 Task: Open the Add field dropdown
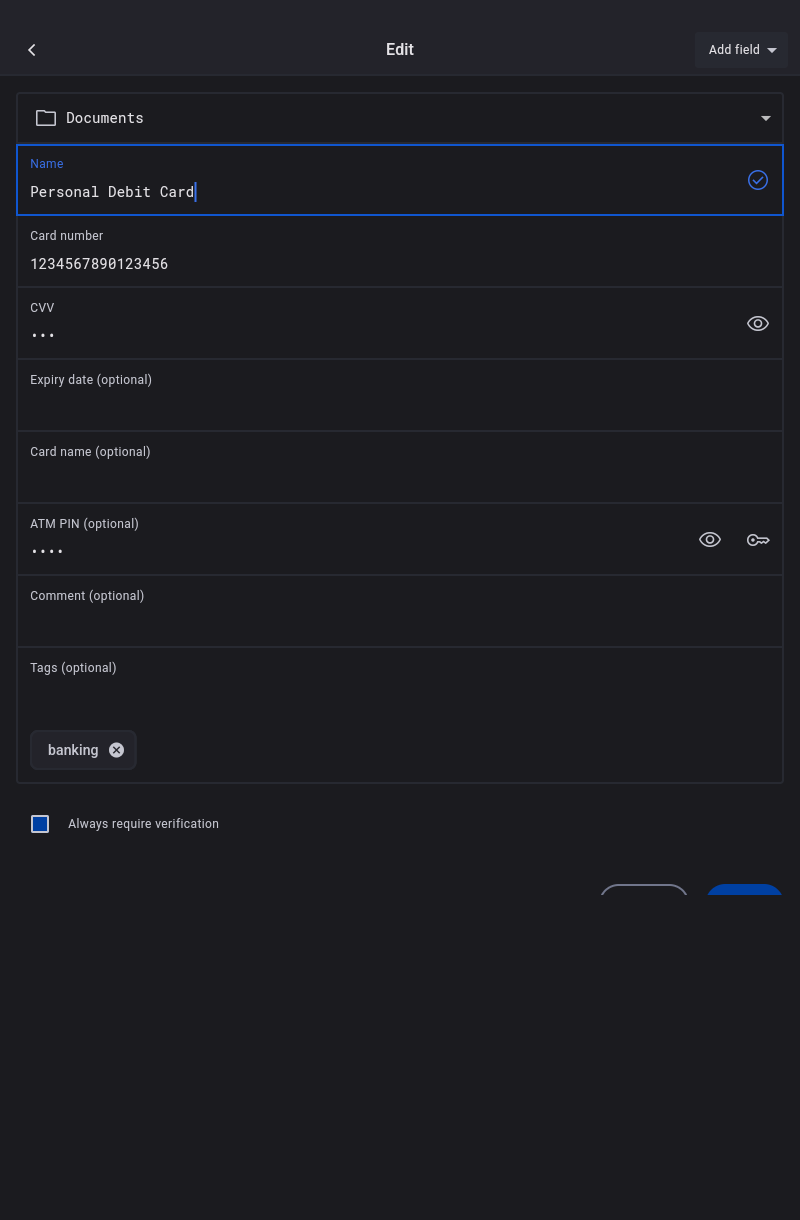coord(741,50)
